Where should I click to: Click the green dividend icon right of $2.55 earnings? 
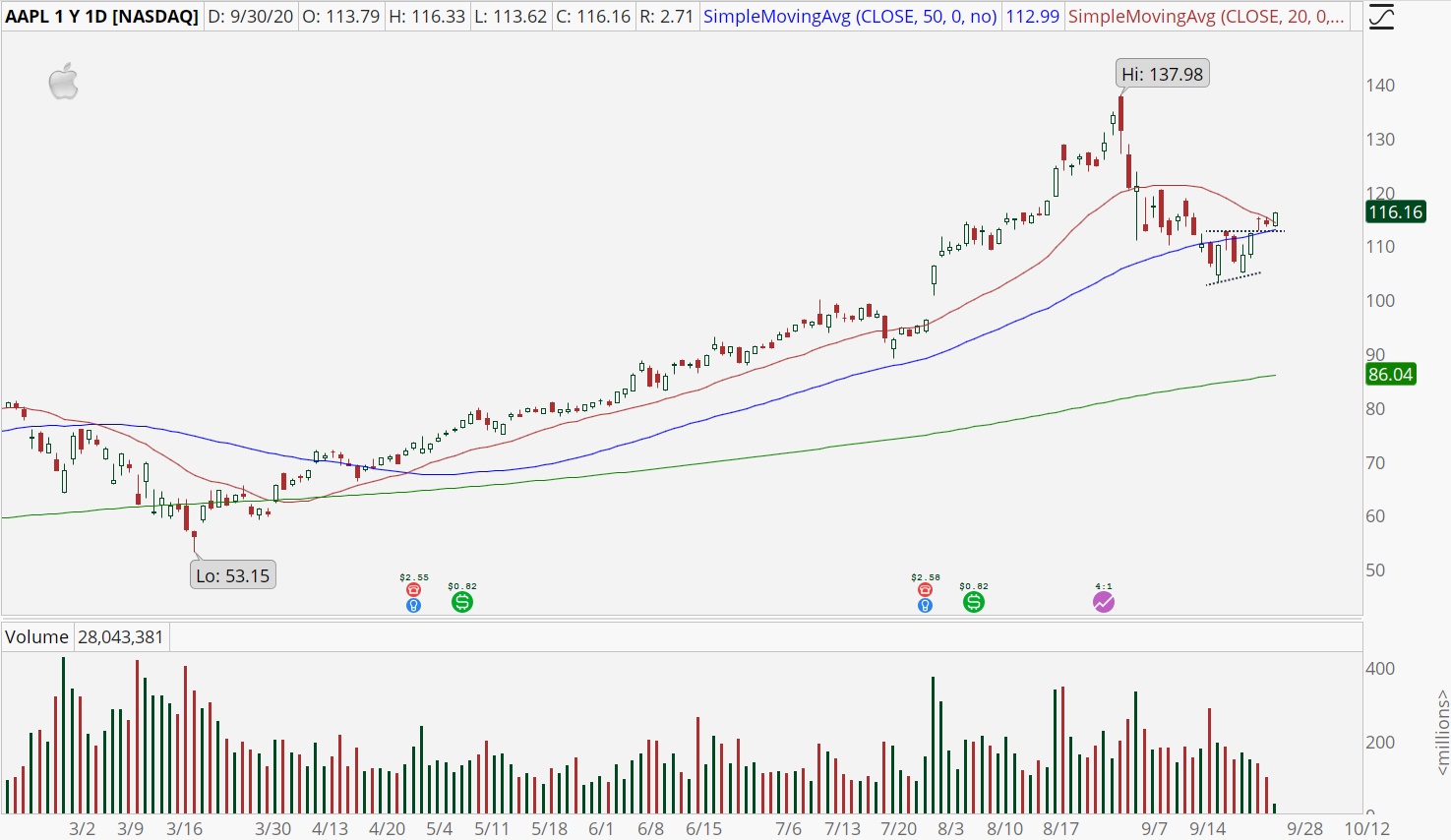(461, 602)
